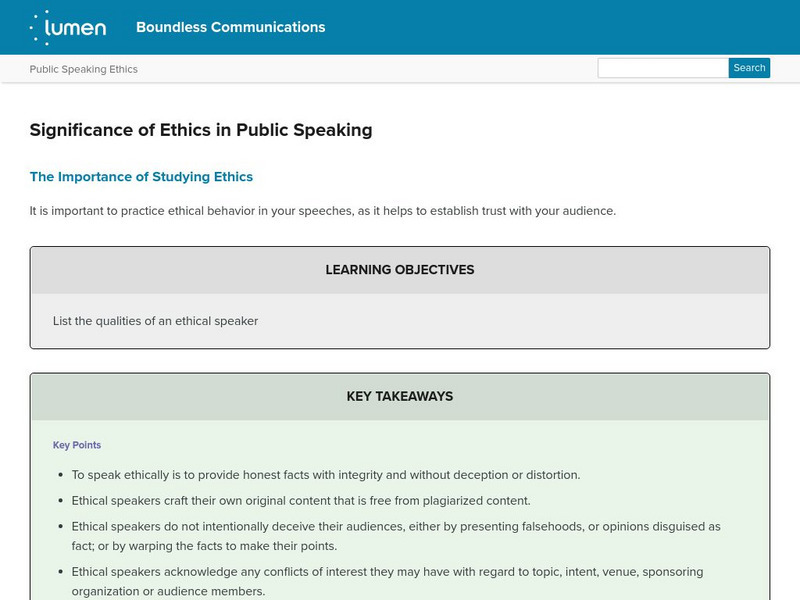This screenshot has width=800, height=600.
Task: Select the 'List the qualities of an ethical speaker' objective
Action: pyautogui.click(x=155, y=321)
